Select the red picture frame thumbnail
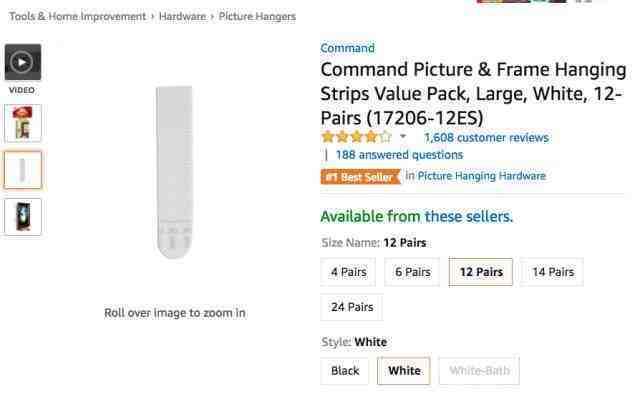 click(23, 123)
